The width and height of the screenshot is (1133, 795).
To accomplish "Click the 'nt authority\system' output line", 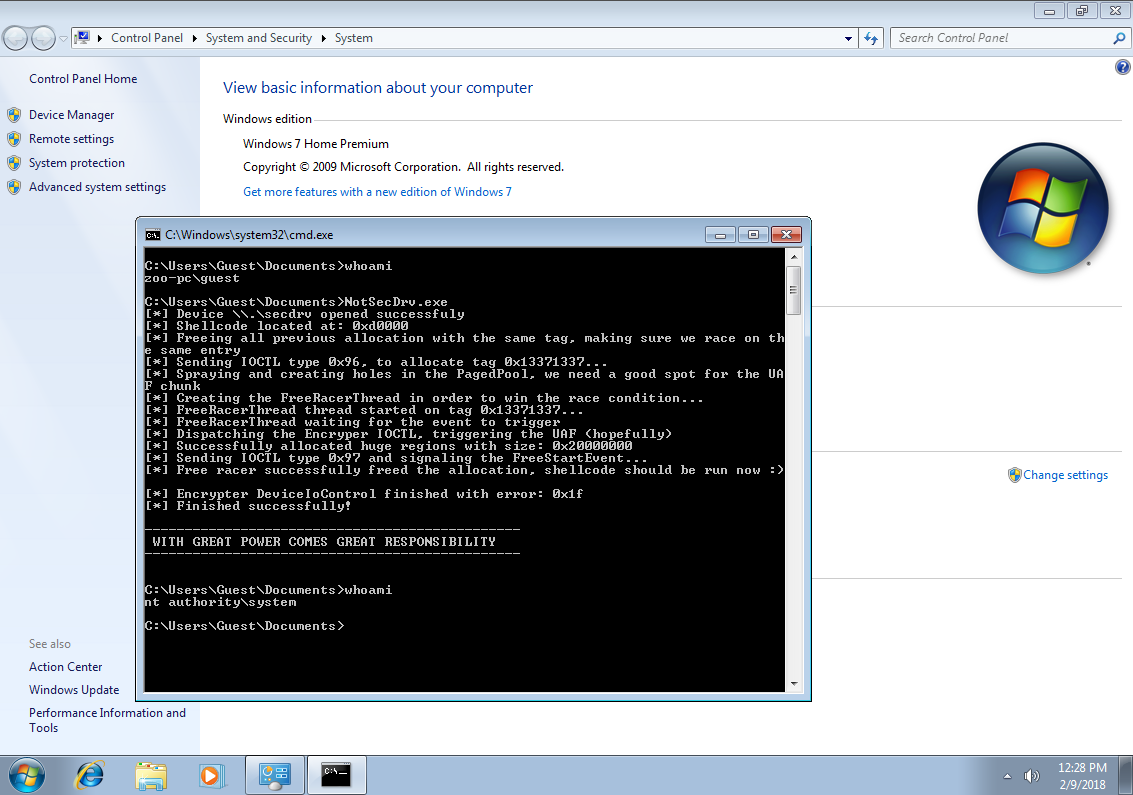I will pos(220,602).
